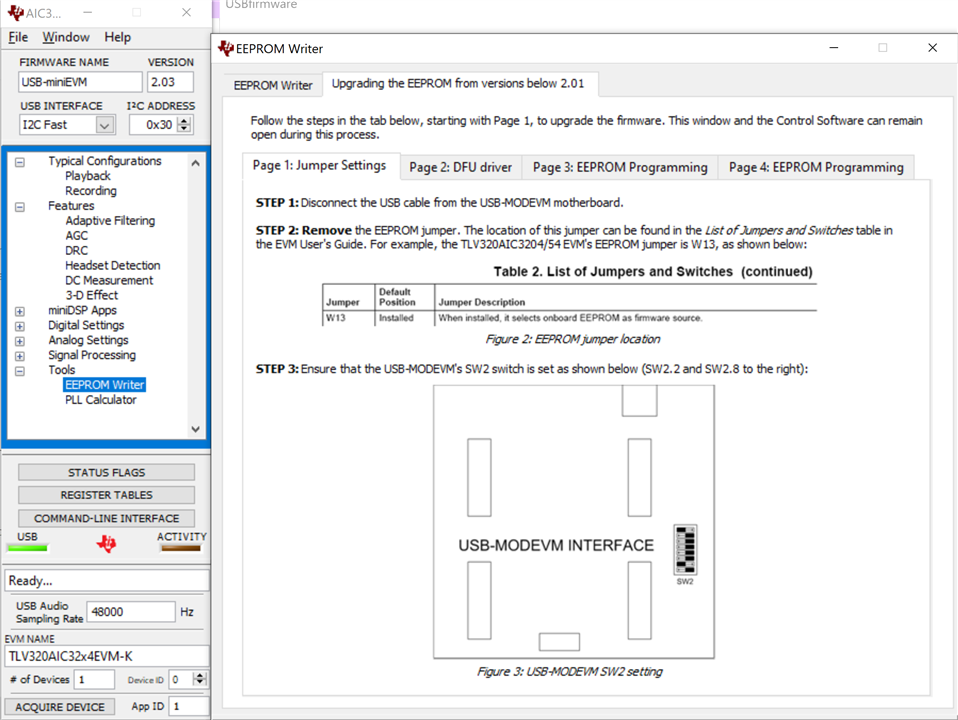Screen dimensions: 958x720
Task: Open Page 3: EEPROM Programming tab
Action: tap(620, 167)
